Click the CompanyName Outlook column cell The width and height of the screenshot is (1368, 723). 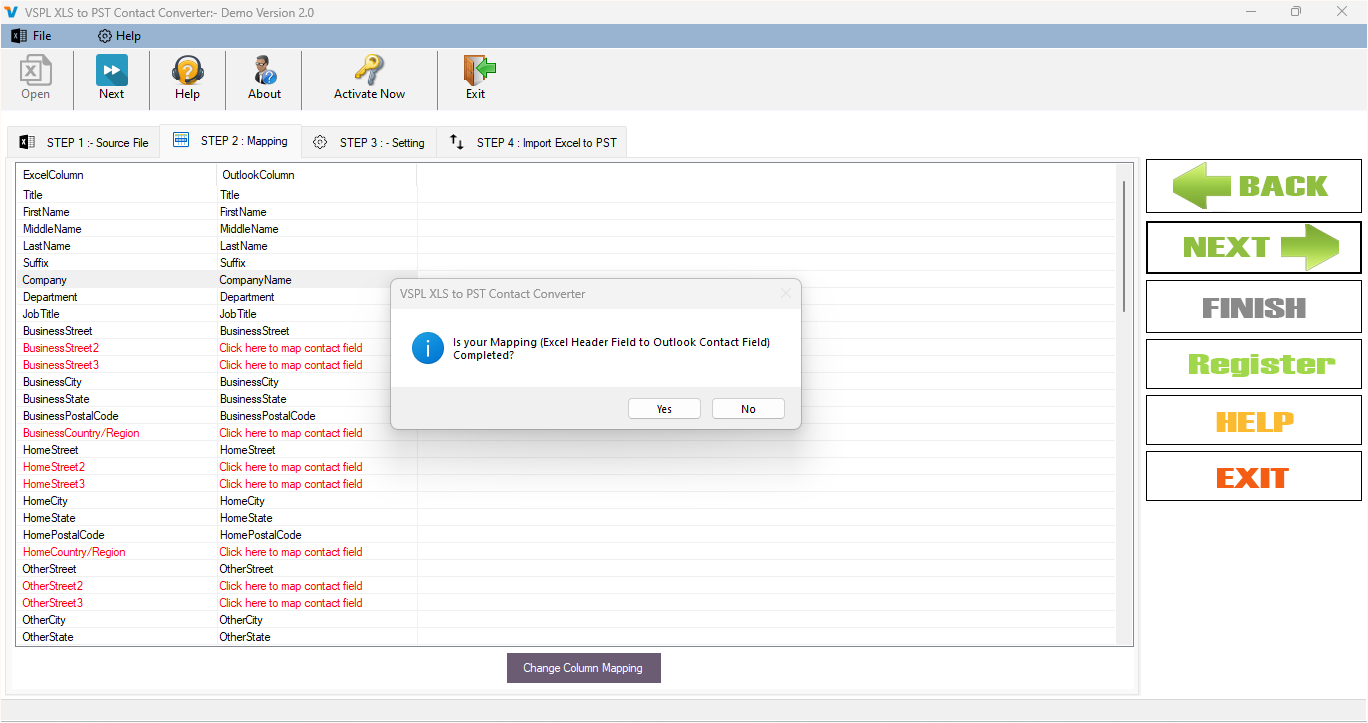click(x=256, y=280)
